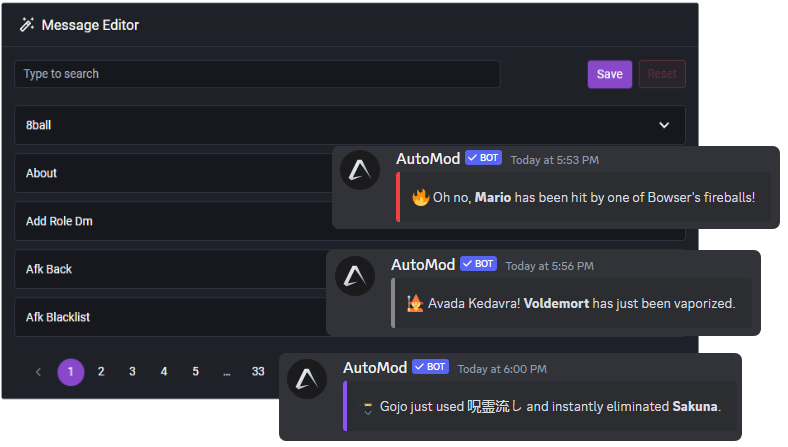
Task: Click the Reset button
Action: [x=662, y=74]
